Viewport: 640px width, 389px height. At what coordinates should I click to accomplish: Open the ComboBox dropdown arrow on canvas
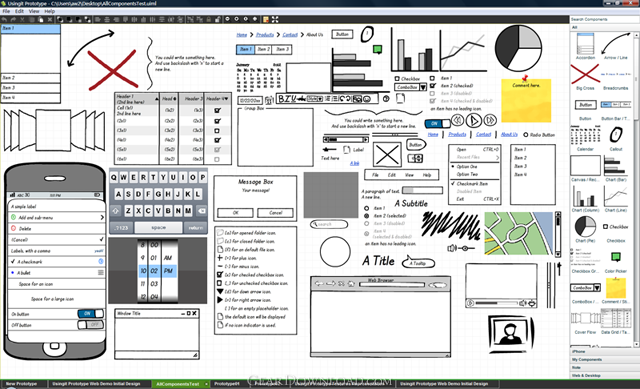423,87
